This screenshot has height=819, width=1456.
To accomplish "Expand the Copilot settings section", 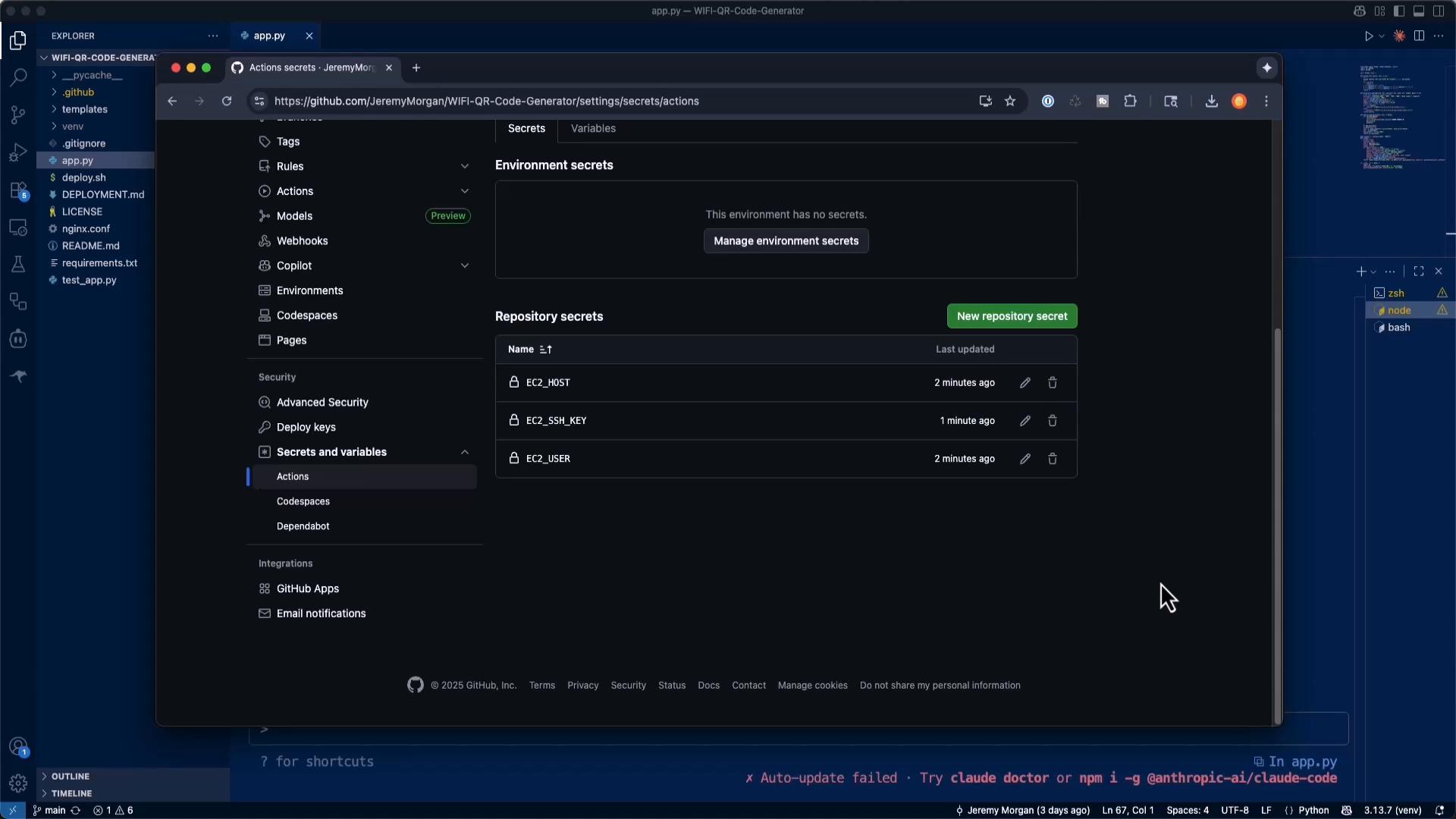I will tap(465, 265).
